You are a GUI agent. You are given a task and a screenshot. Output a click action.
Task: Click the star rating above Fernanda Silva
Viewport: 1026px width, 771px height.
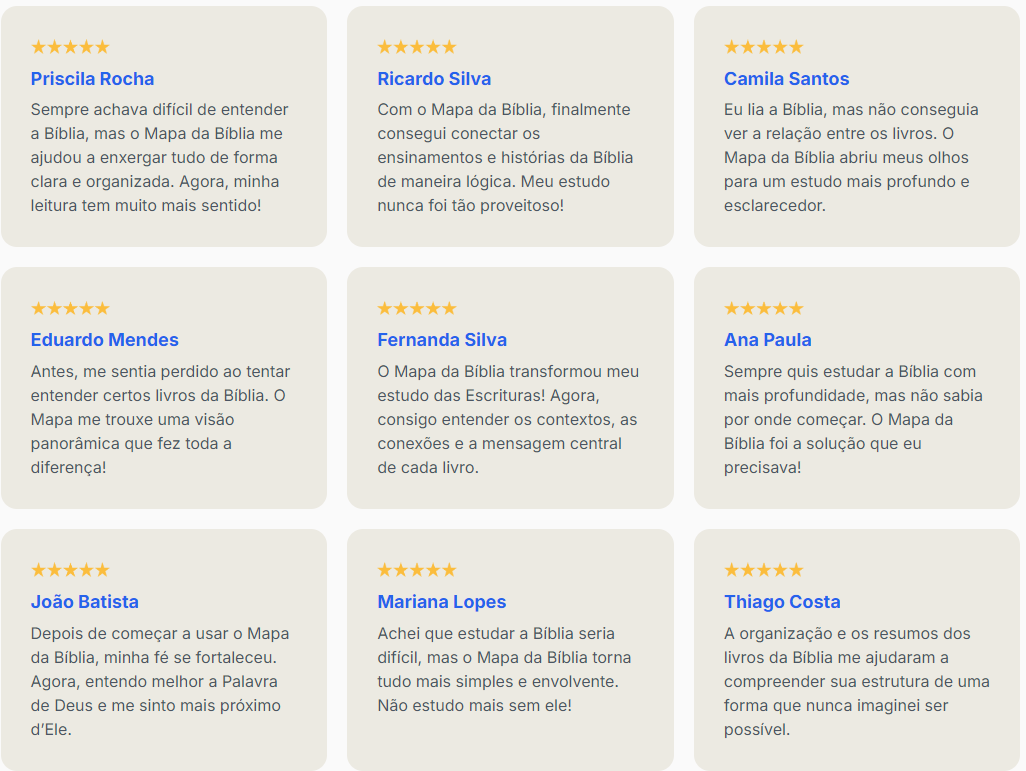416,308
